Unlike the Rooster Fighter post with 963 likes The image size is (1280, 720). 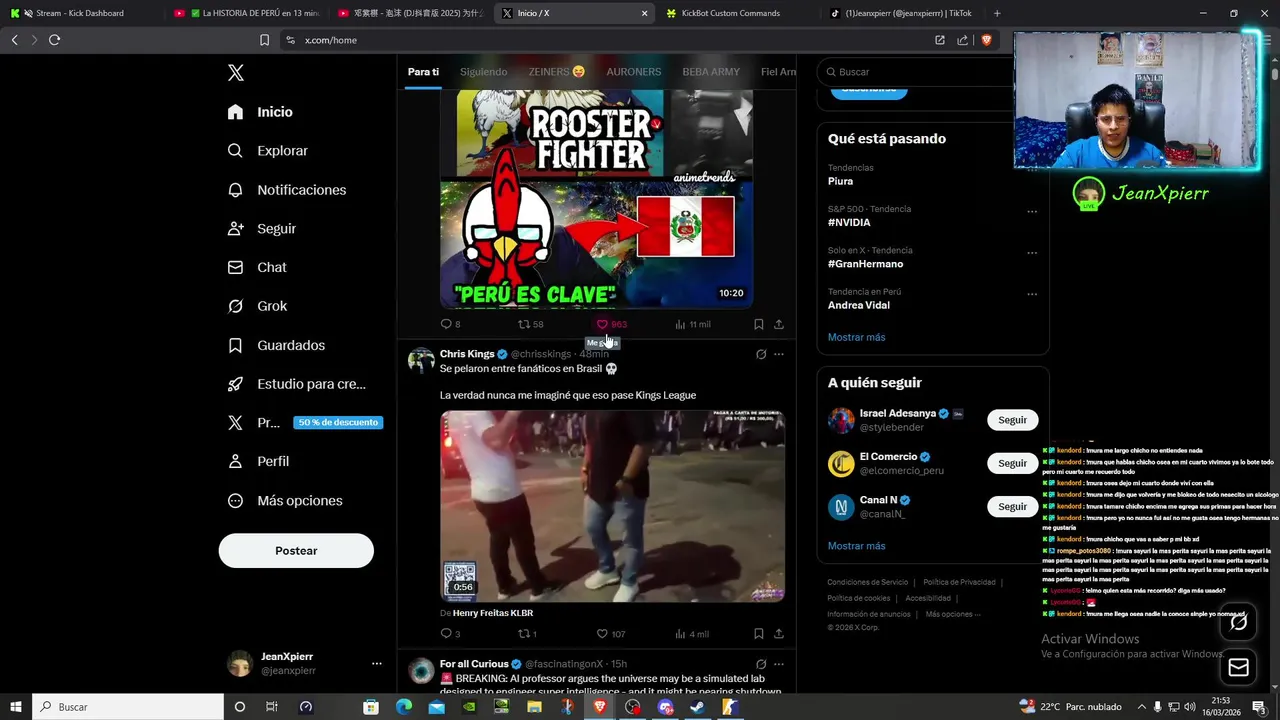click(611, 324)
